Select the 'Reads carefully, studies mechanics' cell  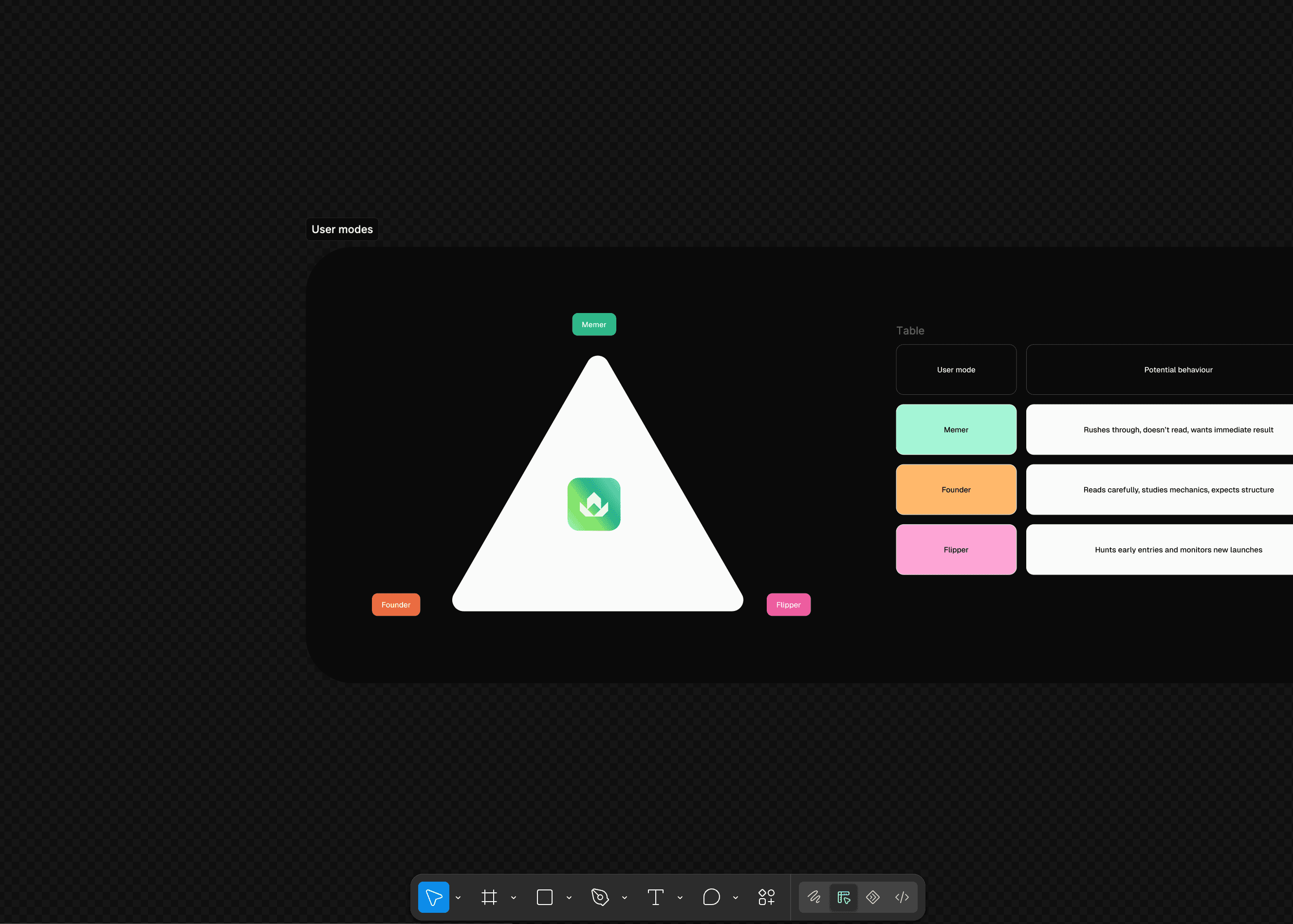pyautogui.click(x=1159, y=490)
